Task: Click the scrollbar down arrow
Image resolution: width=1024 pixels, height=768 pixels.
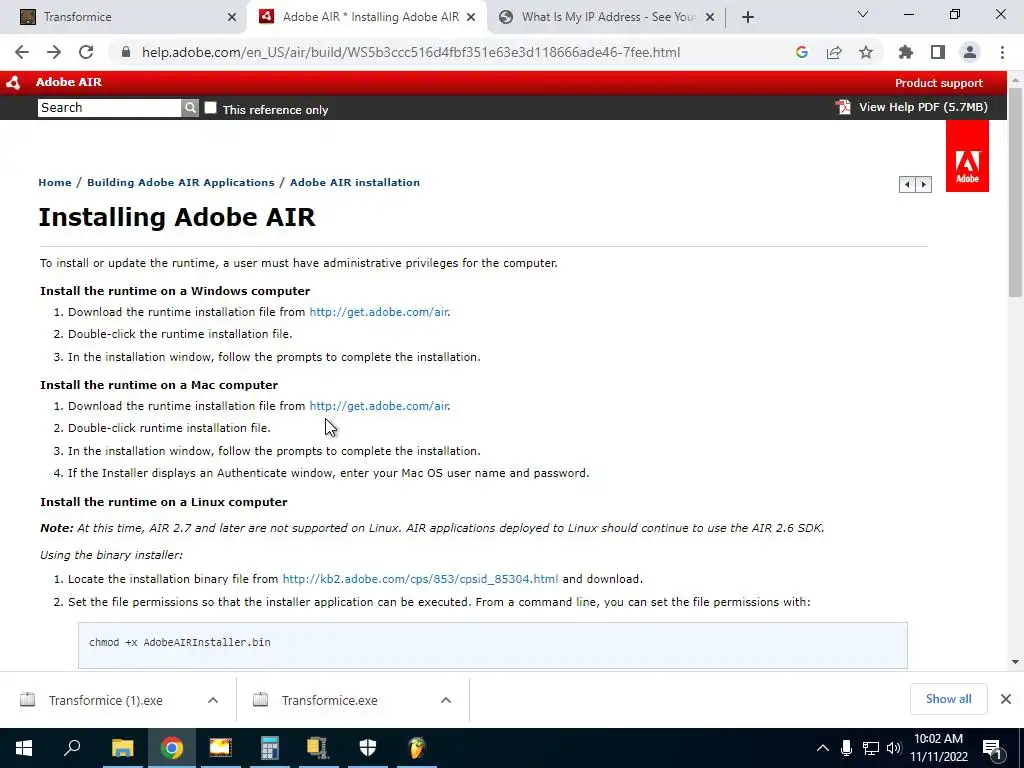Action: 1015,662
